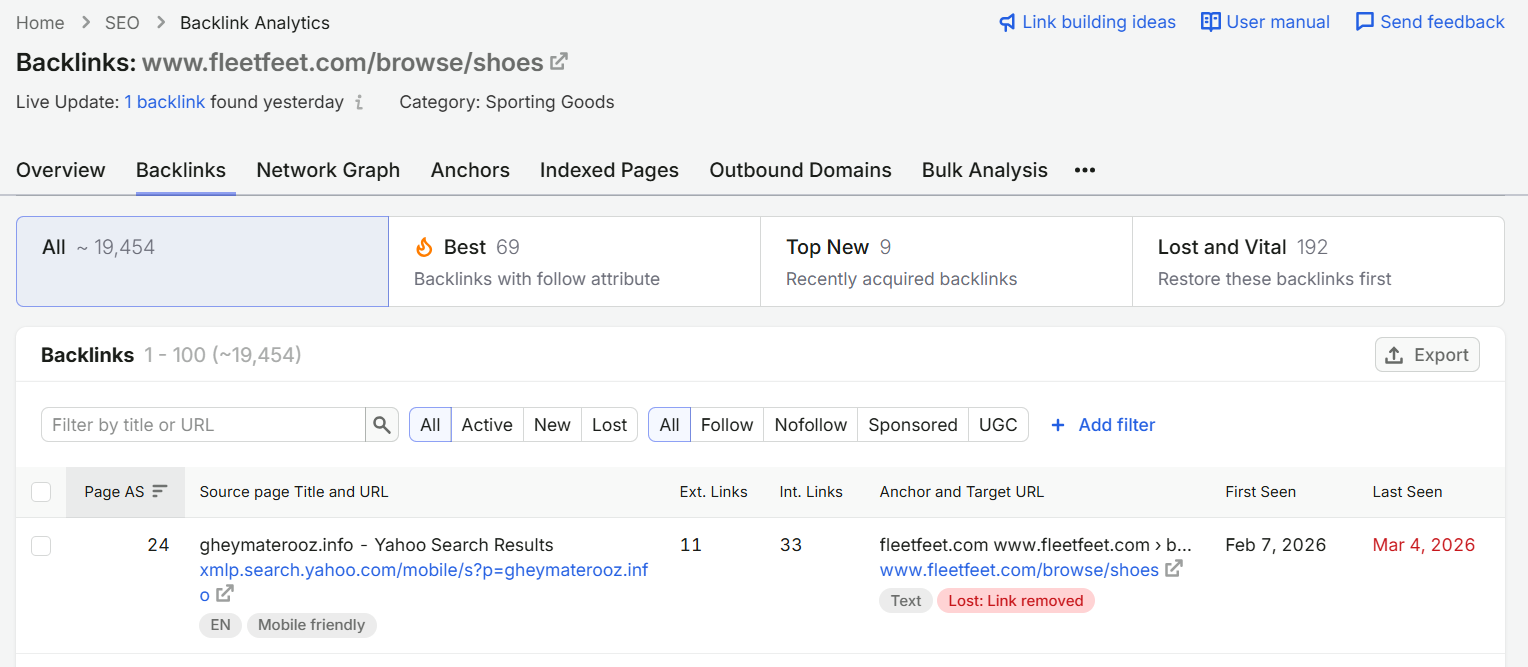
Task: Click the Page AS value 24
Action: pos(158,545)
